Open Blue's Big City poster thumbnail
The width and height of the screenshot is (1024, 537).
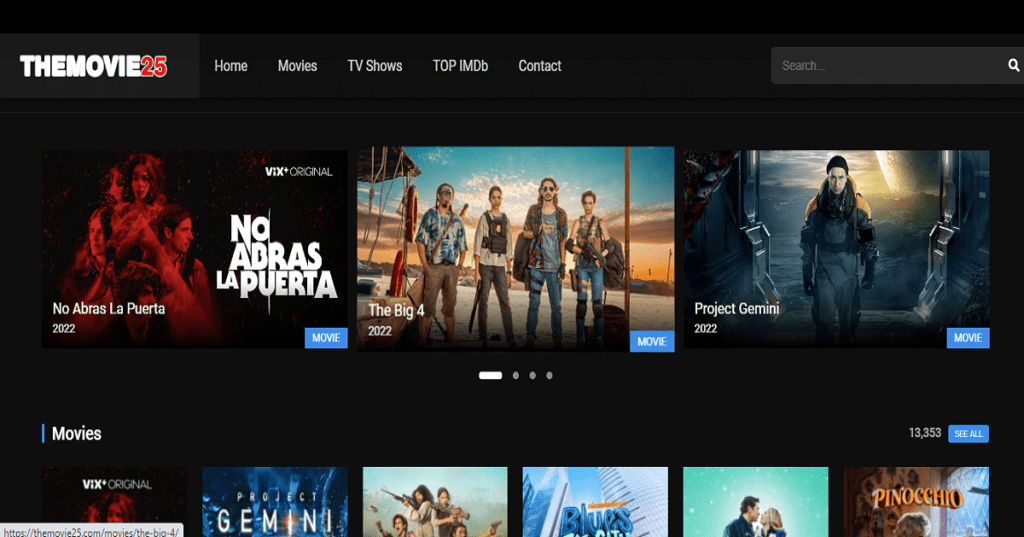pyautogui.click(x=595, y=502)
